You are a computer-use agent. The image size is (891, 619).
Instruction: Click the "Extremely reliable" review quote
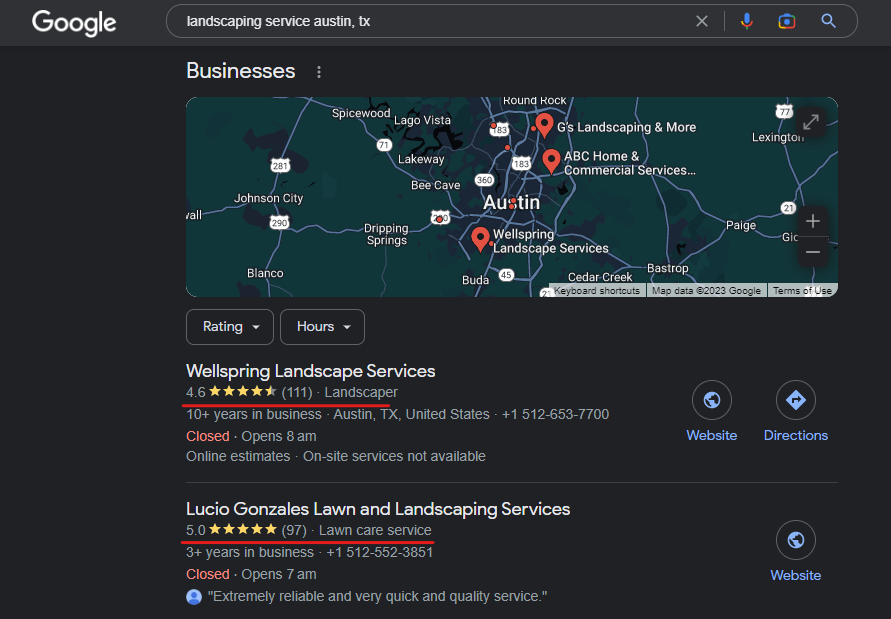coord(377,597)
